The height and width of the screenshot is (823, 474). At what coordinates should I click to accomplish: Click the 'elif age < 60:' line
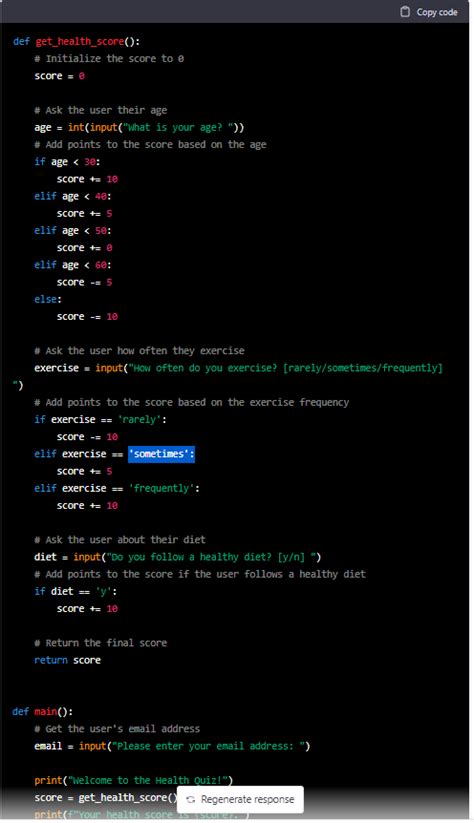click(x=73, y=265)
